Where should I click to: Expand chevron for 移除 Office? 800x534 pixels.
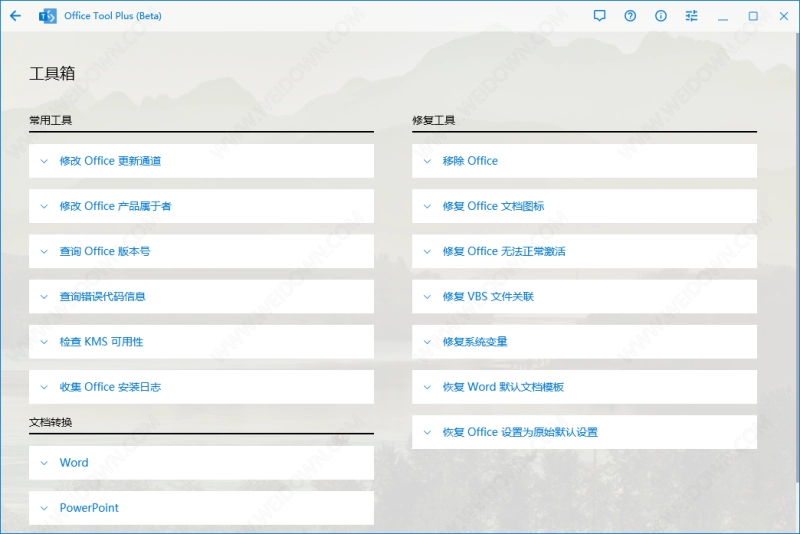(x=428, y=161)
